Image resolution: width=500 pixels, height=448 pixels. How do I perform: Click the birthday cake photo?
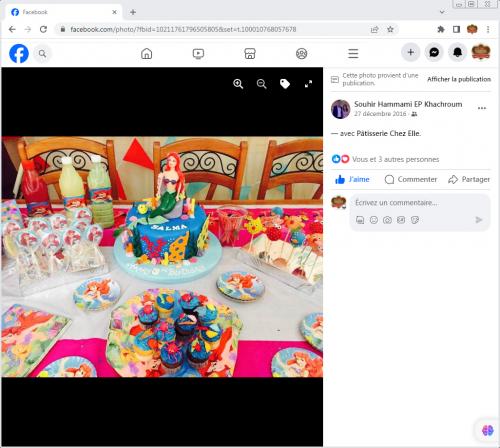click(x=162, y=257)
